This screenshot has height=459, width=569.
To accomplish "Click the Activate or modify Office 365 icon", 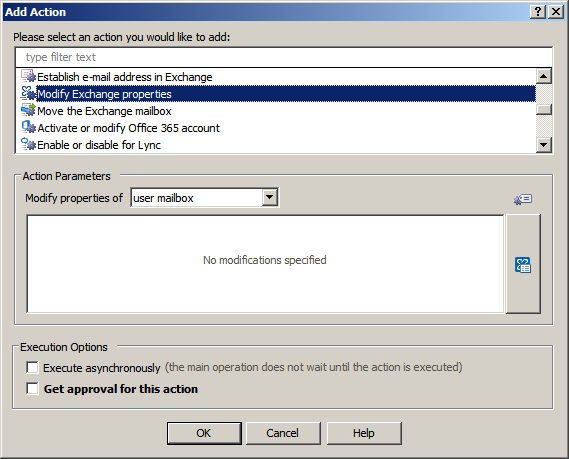I will (x=28, y=127).
